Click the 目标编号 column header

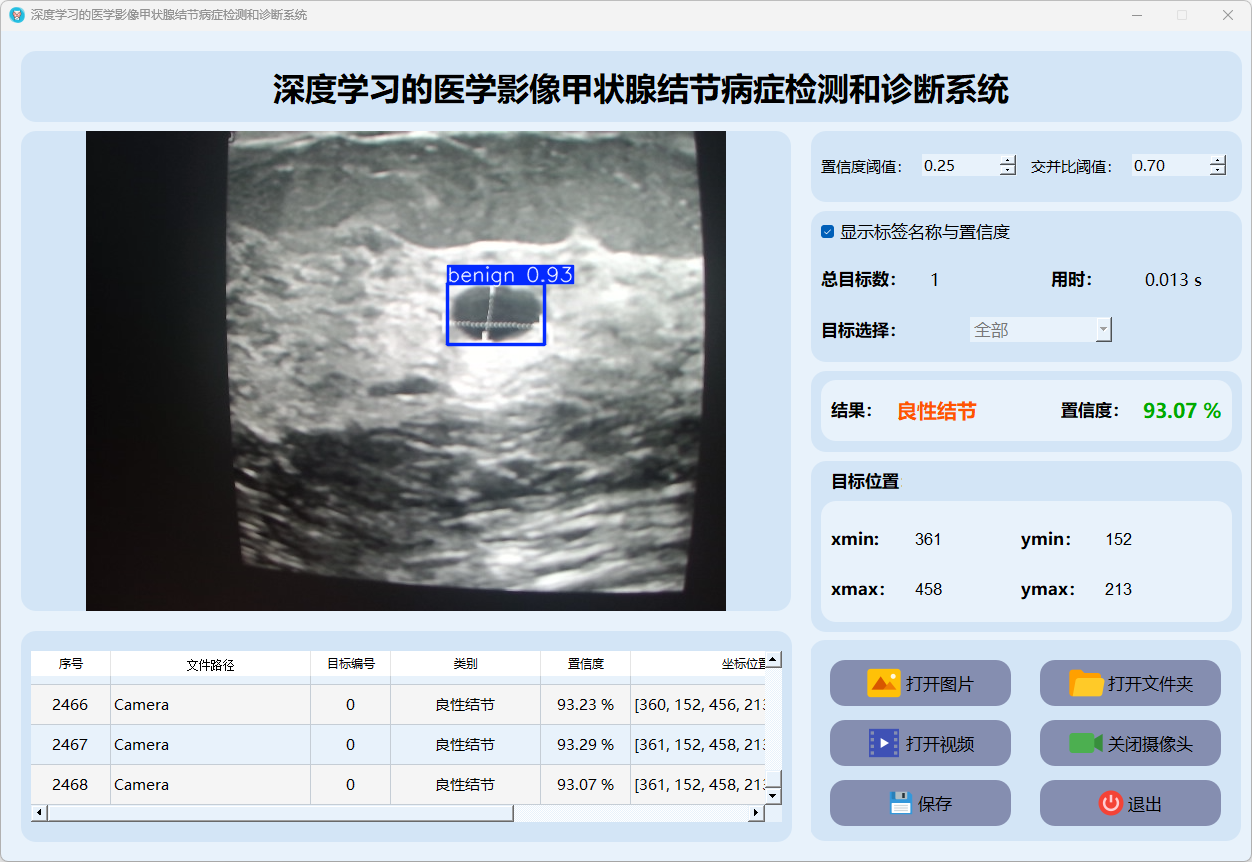(350, 664)
